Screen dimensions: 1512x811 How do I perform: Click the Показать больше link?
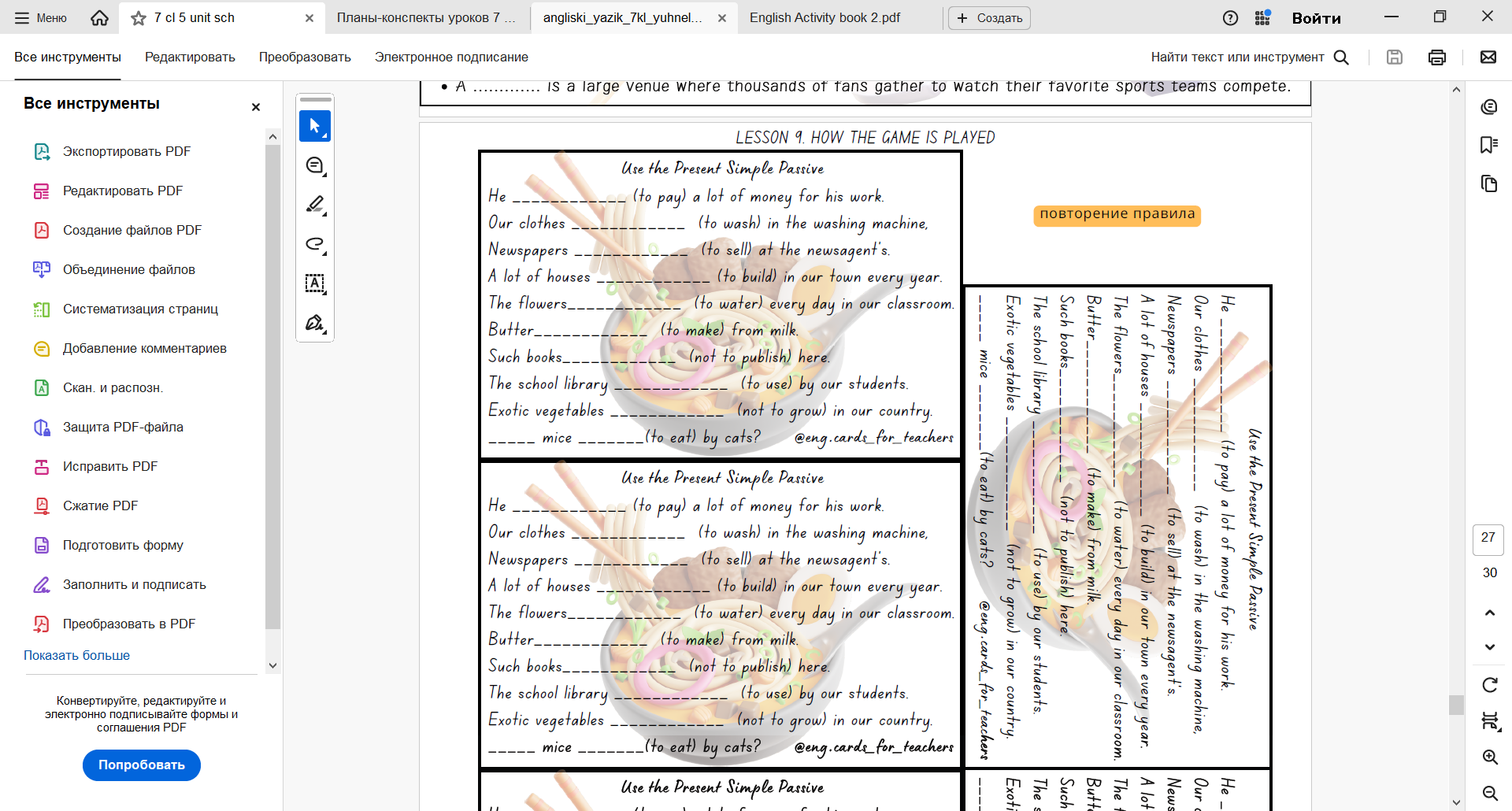tap(76, 655)
